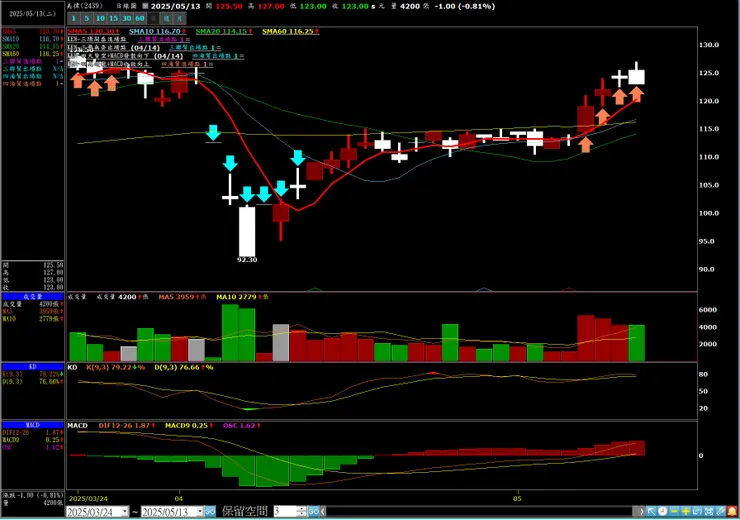Switch to the daily chart button
The image size is (740, 520).
click(x=153, y=18)
